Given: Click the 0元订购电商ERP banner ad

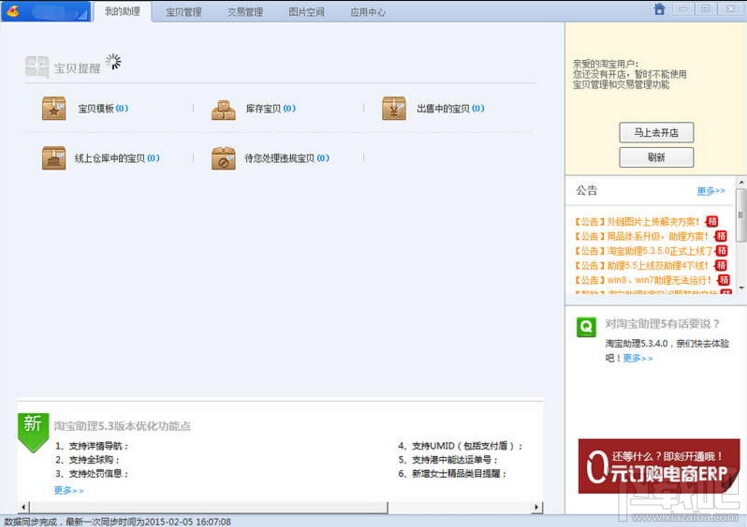Looking at the screenshot, I should (x=659, y=466).
